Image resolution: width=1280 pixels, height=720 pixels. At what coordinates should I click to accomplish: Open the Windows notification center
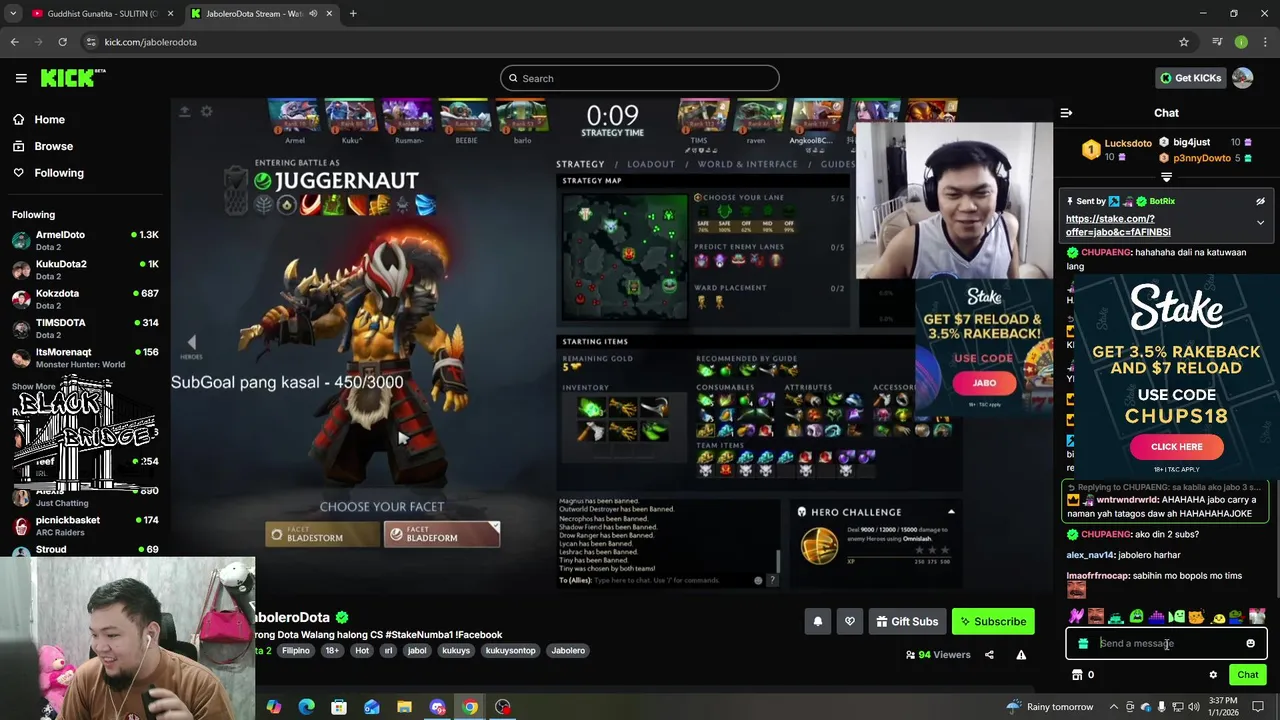pyautogui.click(x=1258, y=707)
